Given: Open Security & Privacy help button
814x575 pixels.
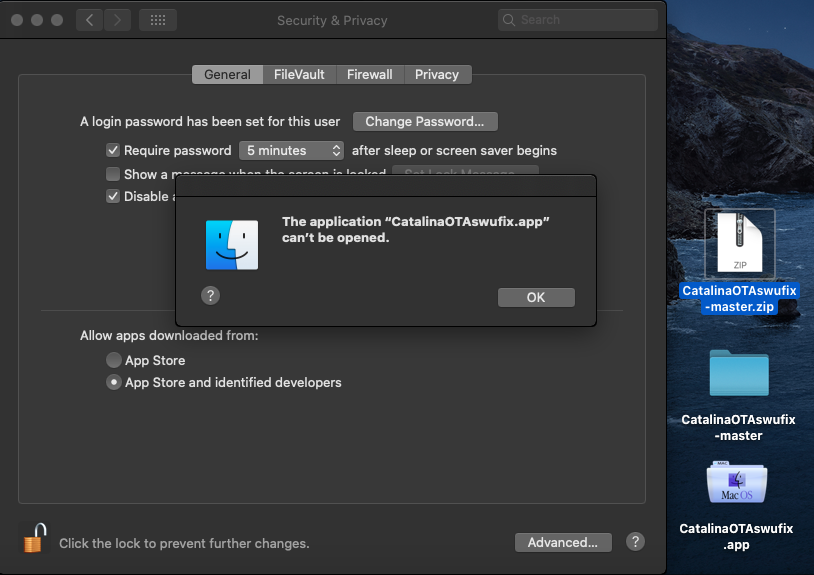Looking at the screenshot, I should tap(635, 542).
